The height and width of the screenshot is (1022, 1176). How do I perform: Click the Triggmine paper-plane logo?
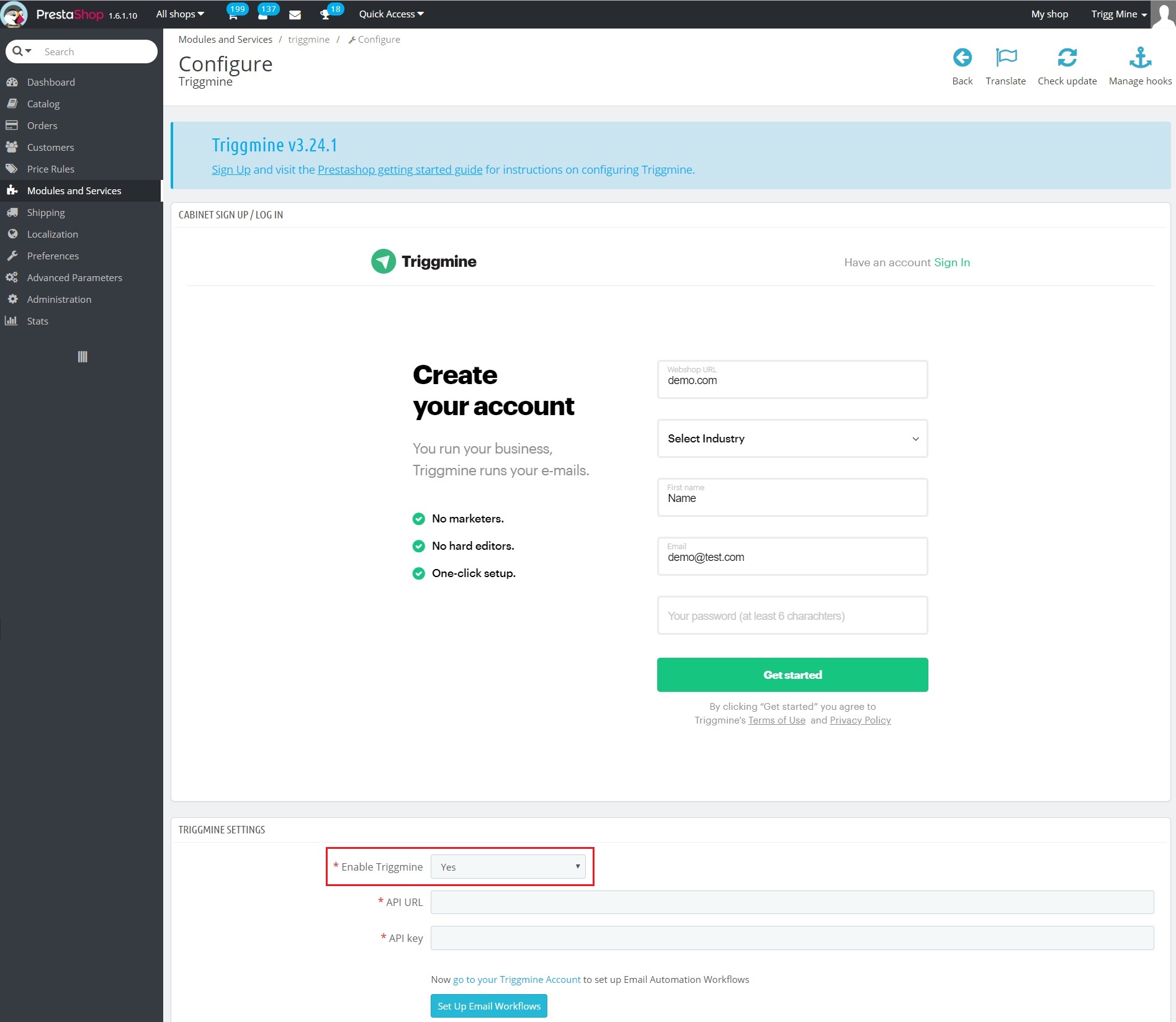tap(384, 261)
